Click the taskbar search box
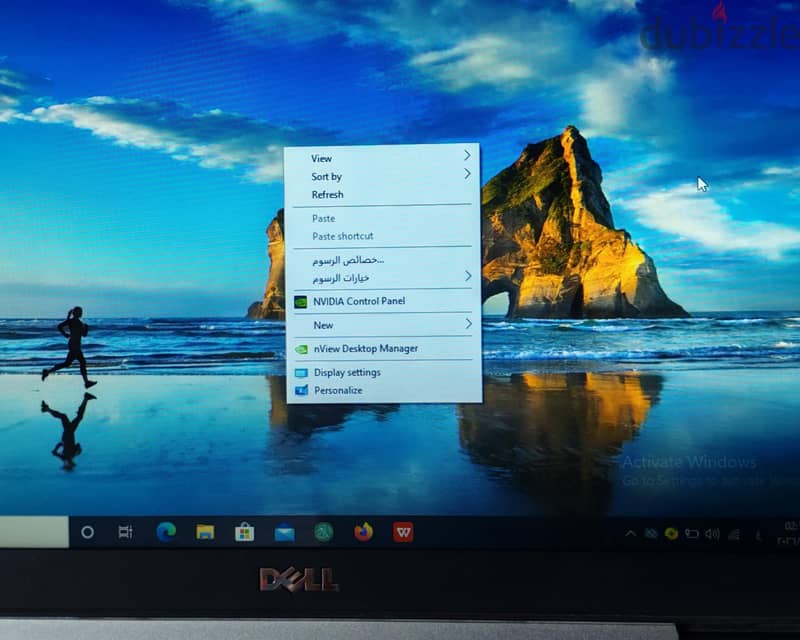The image size is (800, 640). pos(34,532)
